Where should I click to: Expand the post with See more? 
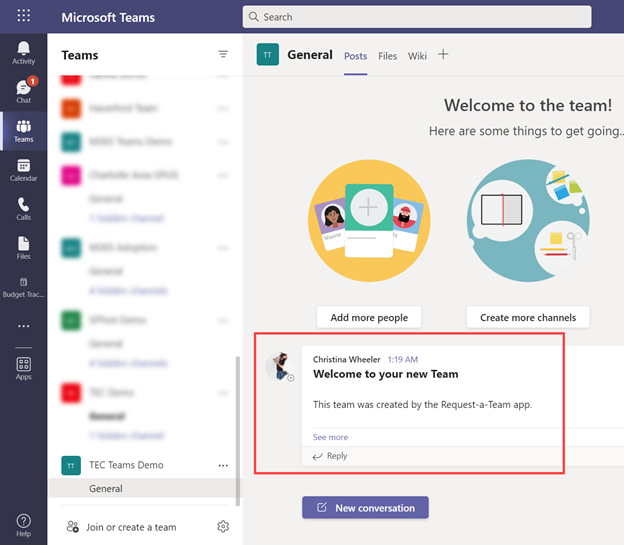(x=330, y=437)
